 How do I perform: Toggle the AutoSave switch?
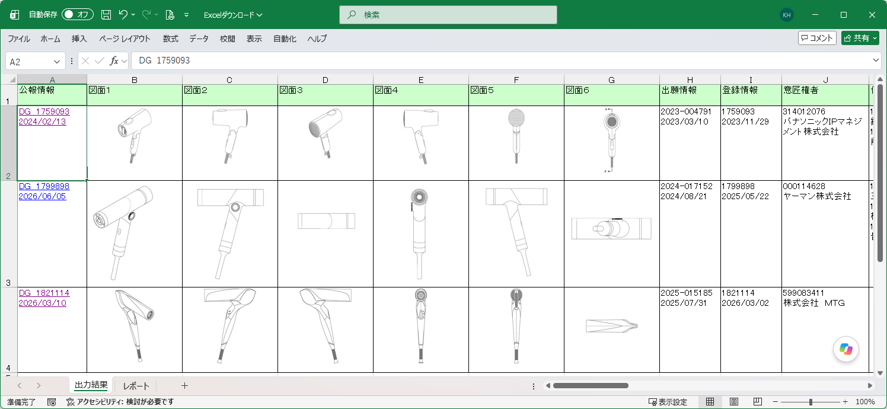pyautogui.click(x=77, y=15)
